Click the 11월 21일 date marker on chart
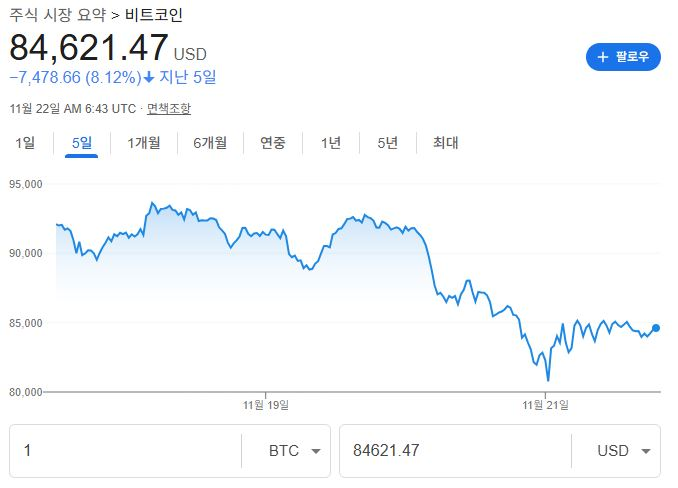 point(545,405)
